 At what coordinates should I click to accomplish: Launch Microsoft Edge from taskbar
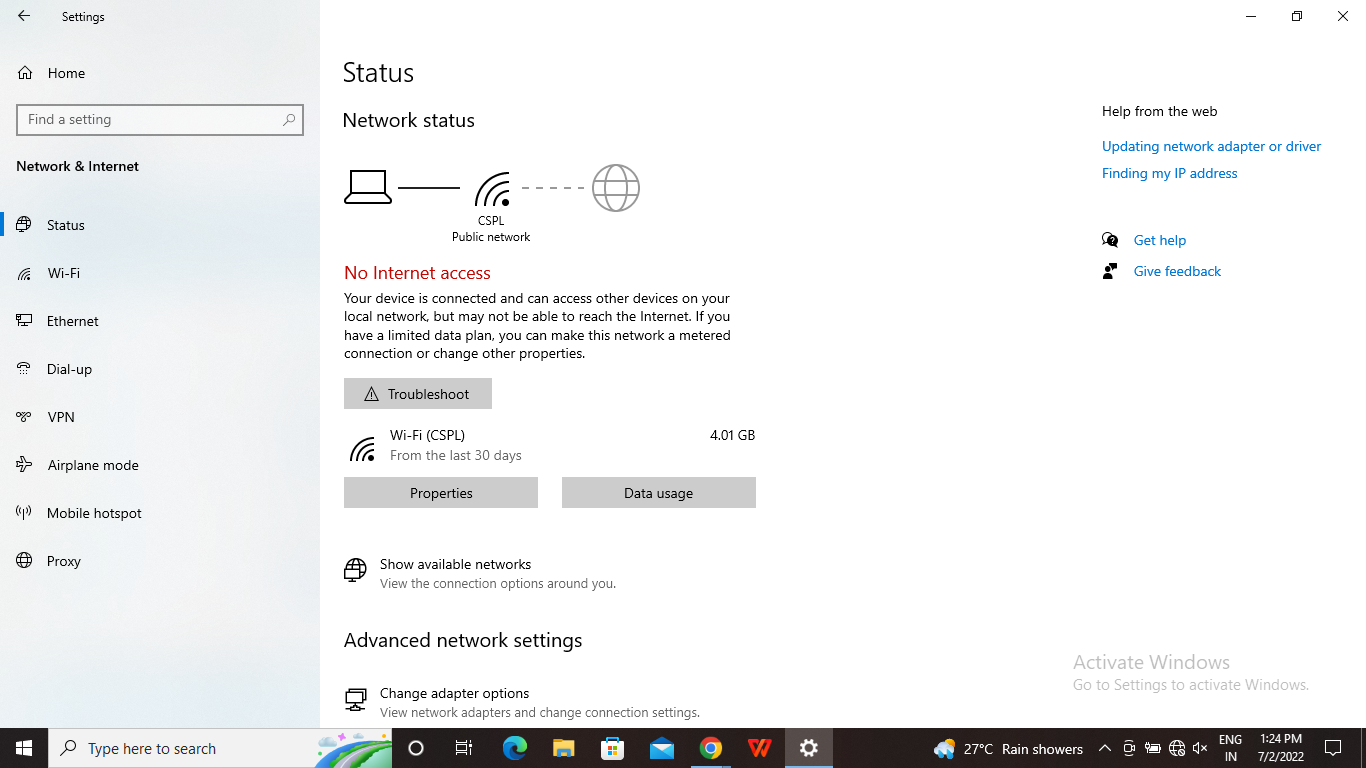[514, 748]
